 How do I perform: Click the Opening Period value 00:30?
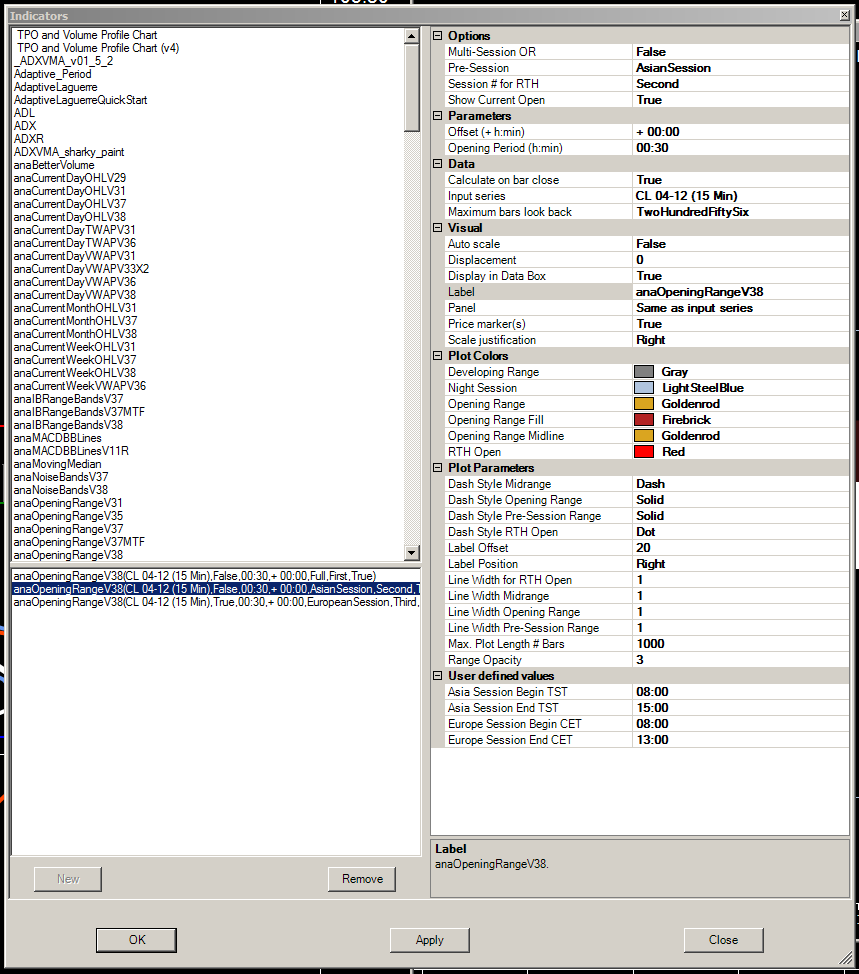(x=740, y=148)
